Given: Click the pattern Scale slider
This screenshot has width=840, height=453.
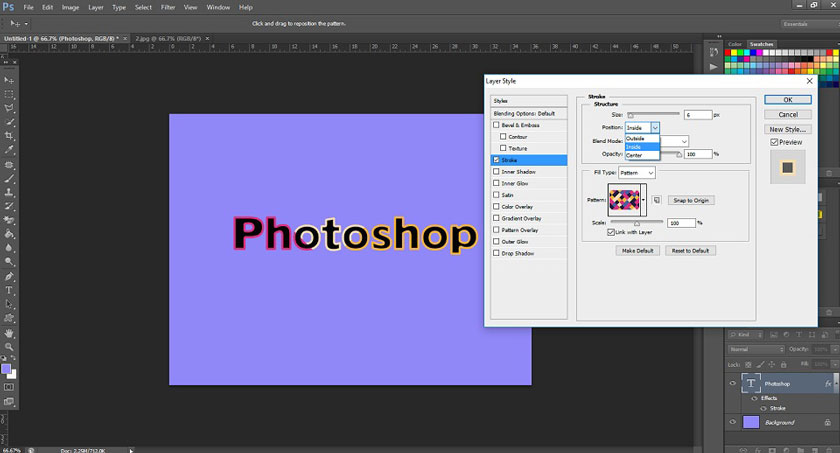Looking at the screenshot, I should 636,222.
